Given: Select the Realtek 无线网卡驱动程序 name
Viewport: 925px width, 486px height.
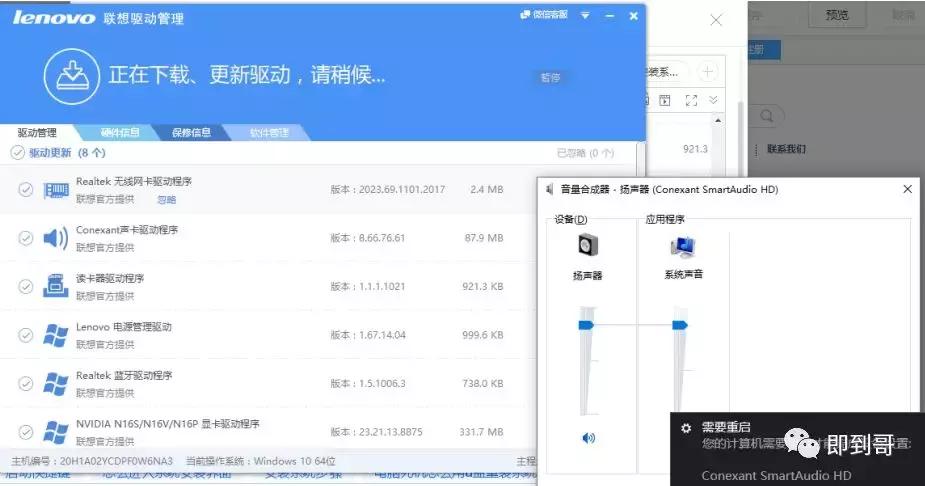Looking at the screenshot, I should tap(134, 182).
